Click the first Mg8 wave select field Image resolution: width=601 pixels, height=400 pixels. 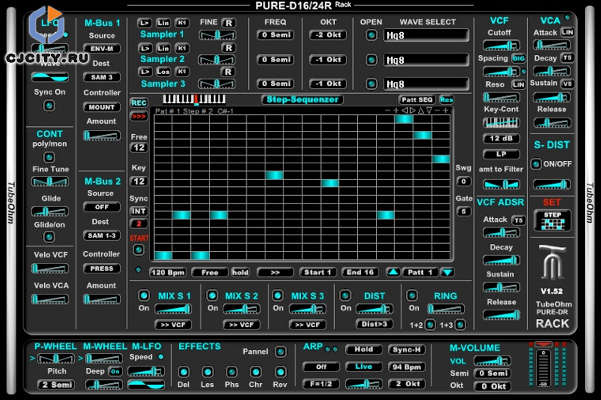click(x=426, y=36)
